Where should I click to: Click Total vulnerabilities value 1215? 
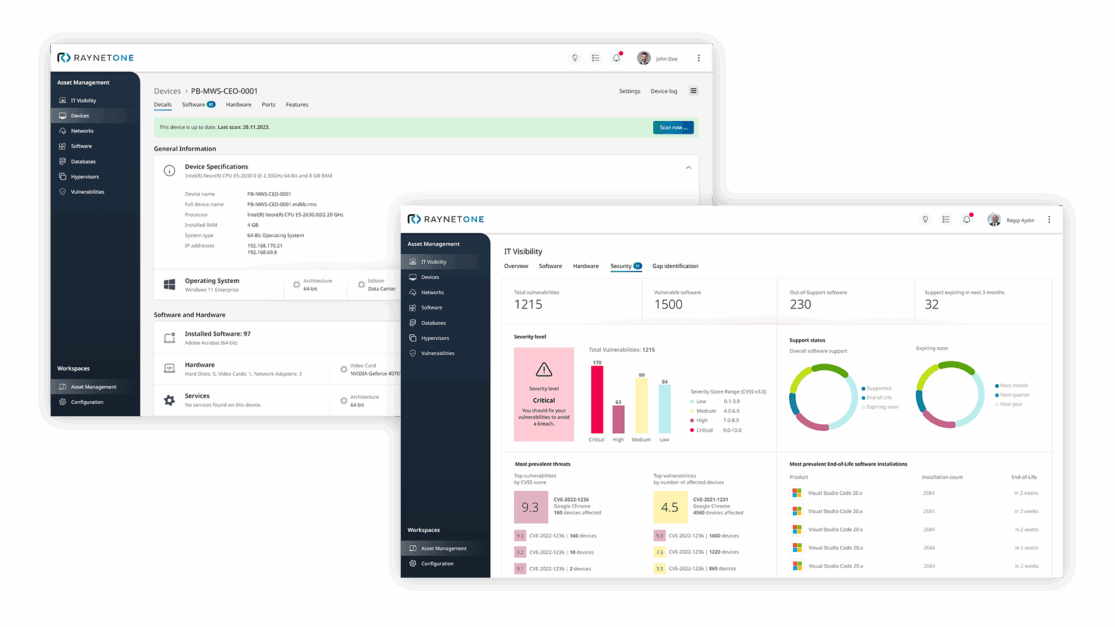pyautogui.click(x=528, y=304)
